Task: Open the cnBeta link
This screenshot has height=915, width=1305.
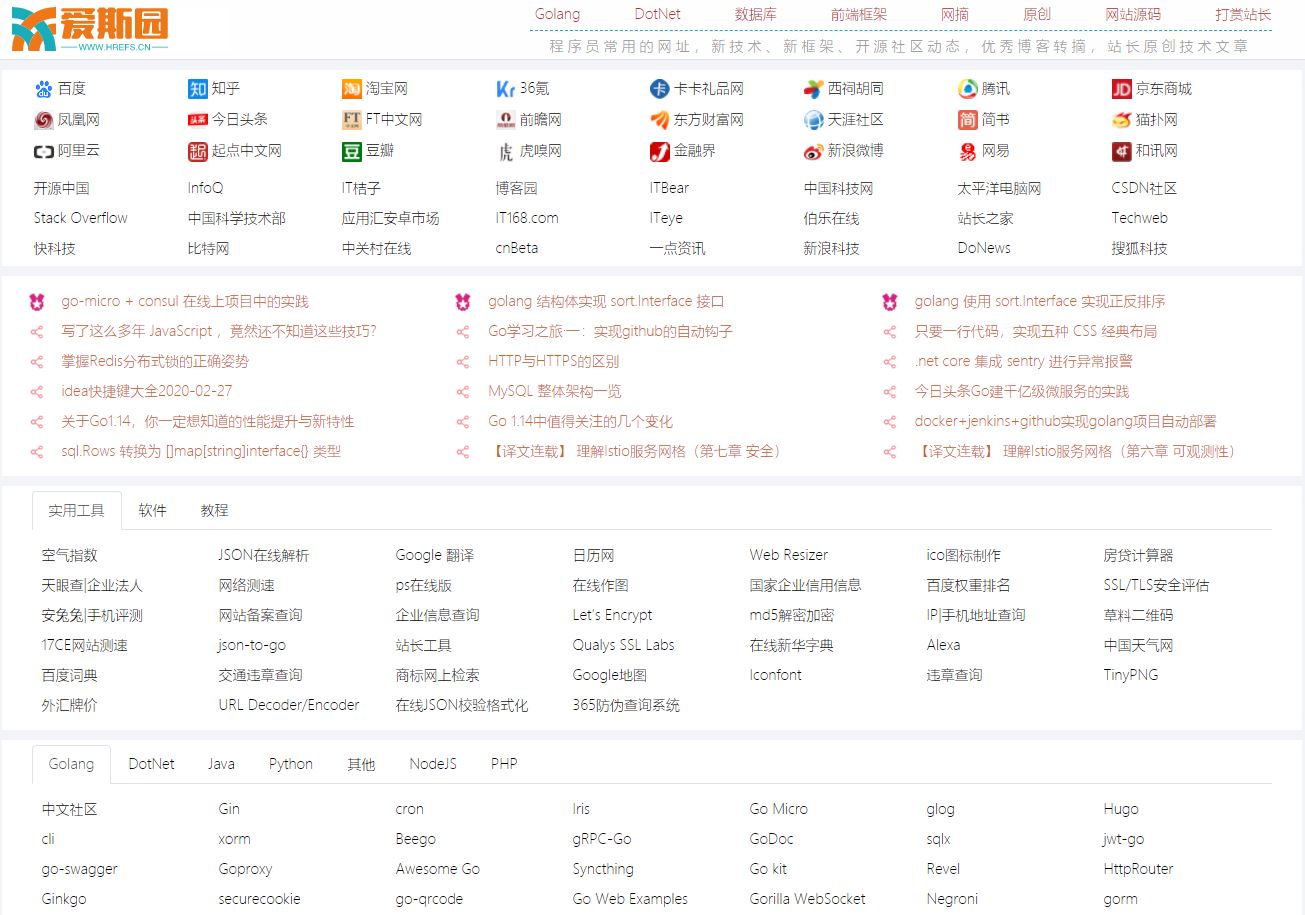Action: pos(518,248)
